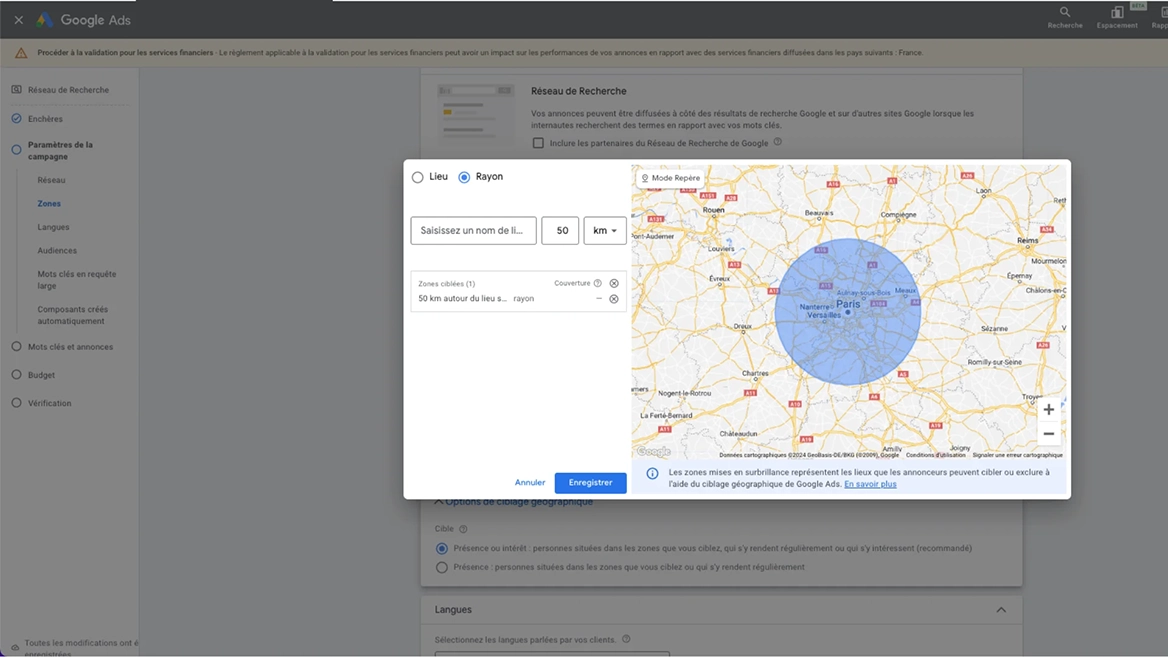The width and height of the screenshot is (1168, 657).
Task: Click the 50 km autour du lieu zone row
Action: [x=518, y=299]
